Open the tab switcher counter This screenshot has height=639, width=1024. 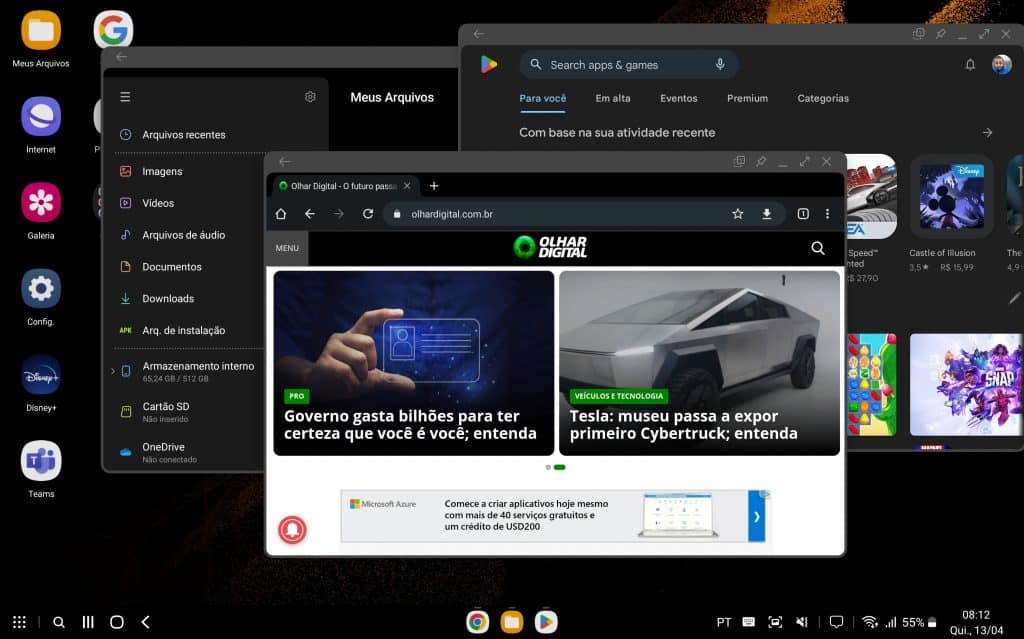point(803,214)
